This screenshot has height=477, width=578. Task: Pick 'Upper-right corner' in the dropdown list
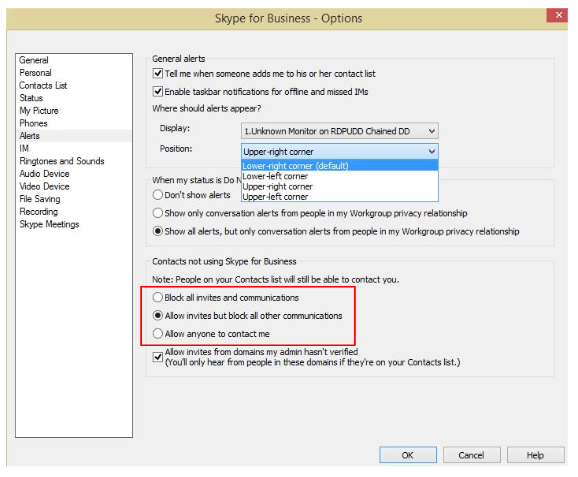coord(340,187)
